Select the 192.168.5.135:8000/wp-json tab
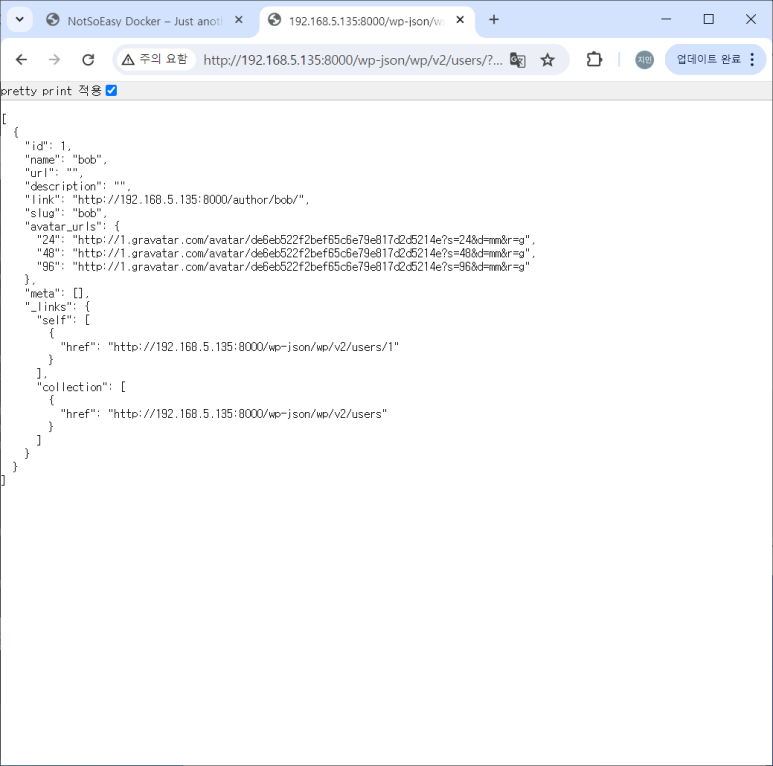The height and width of the screenshot is (766, 773). tap(367, 21)
